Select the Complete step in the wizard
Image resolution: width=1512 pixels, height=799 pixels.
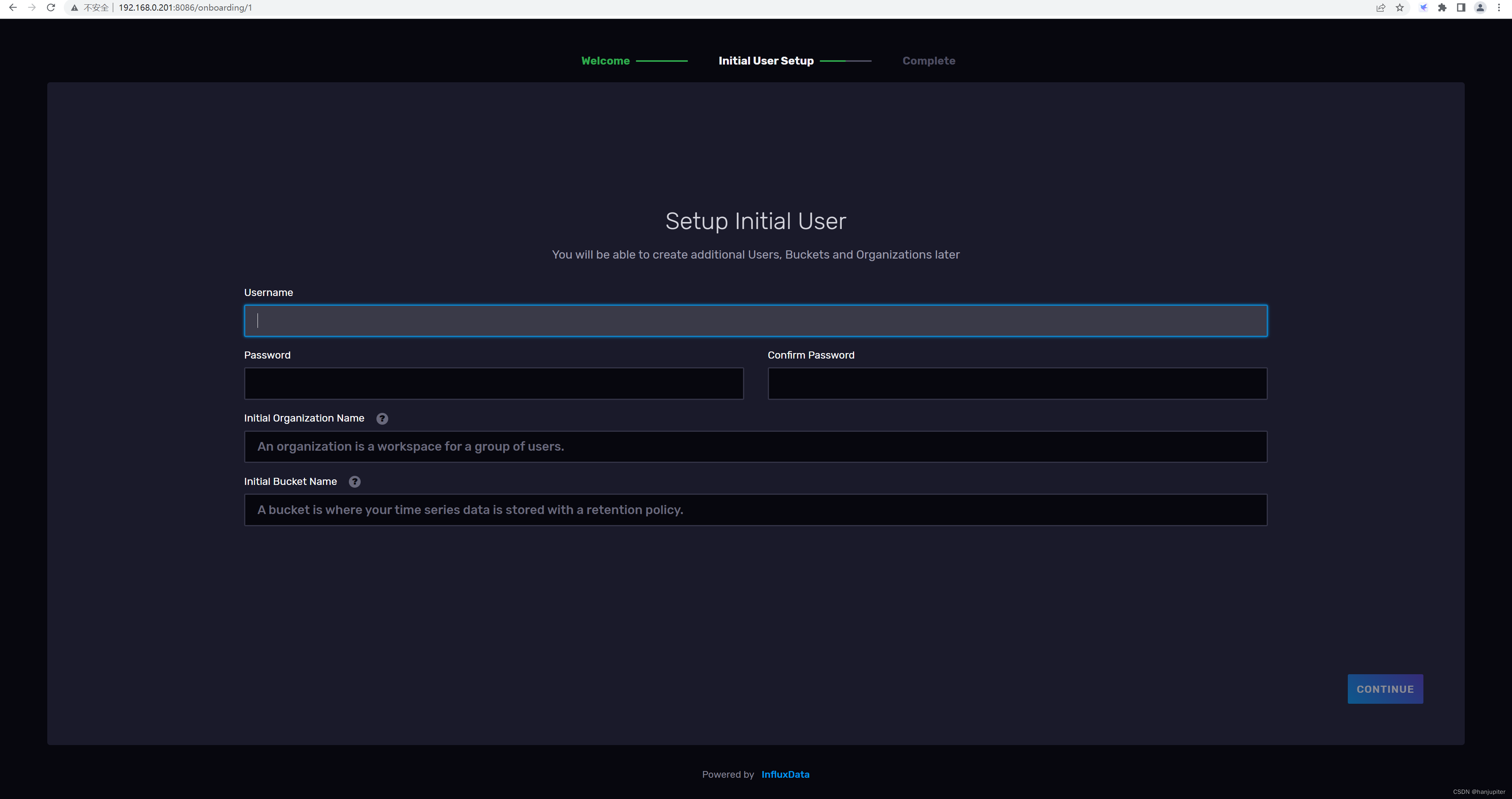[x=928, y=61]
